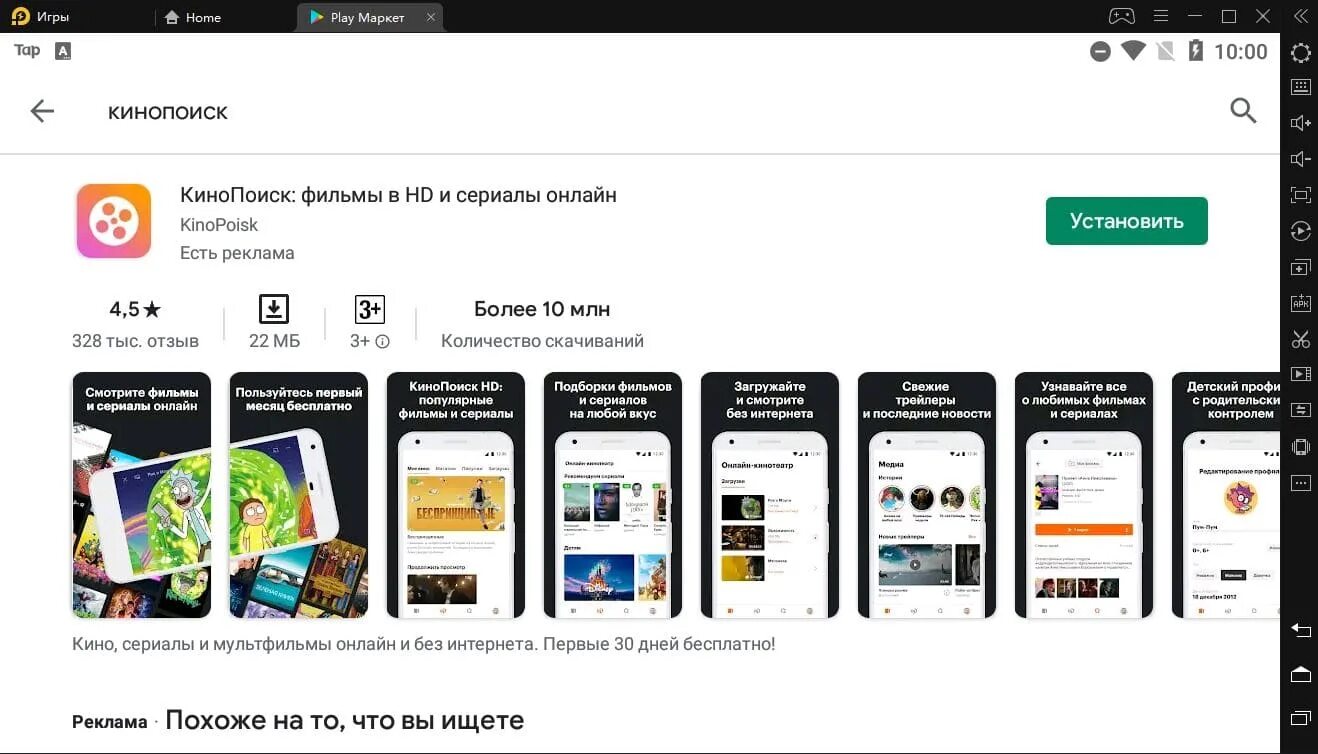Click the Количество скачиваний label
The height and width of the screenshot is (754, 1318).
(542, 341)
